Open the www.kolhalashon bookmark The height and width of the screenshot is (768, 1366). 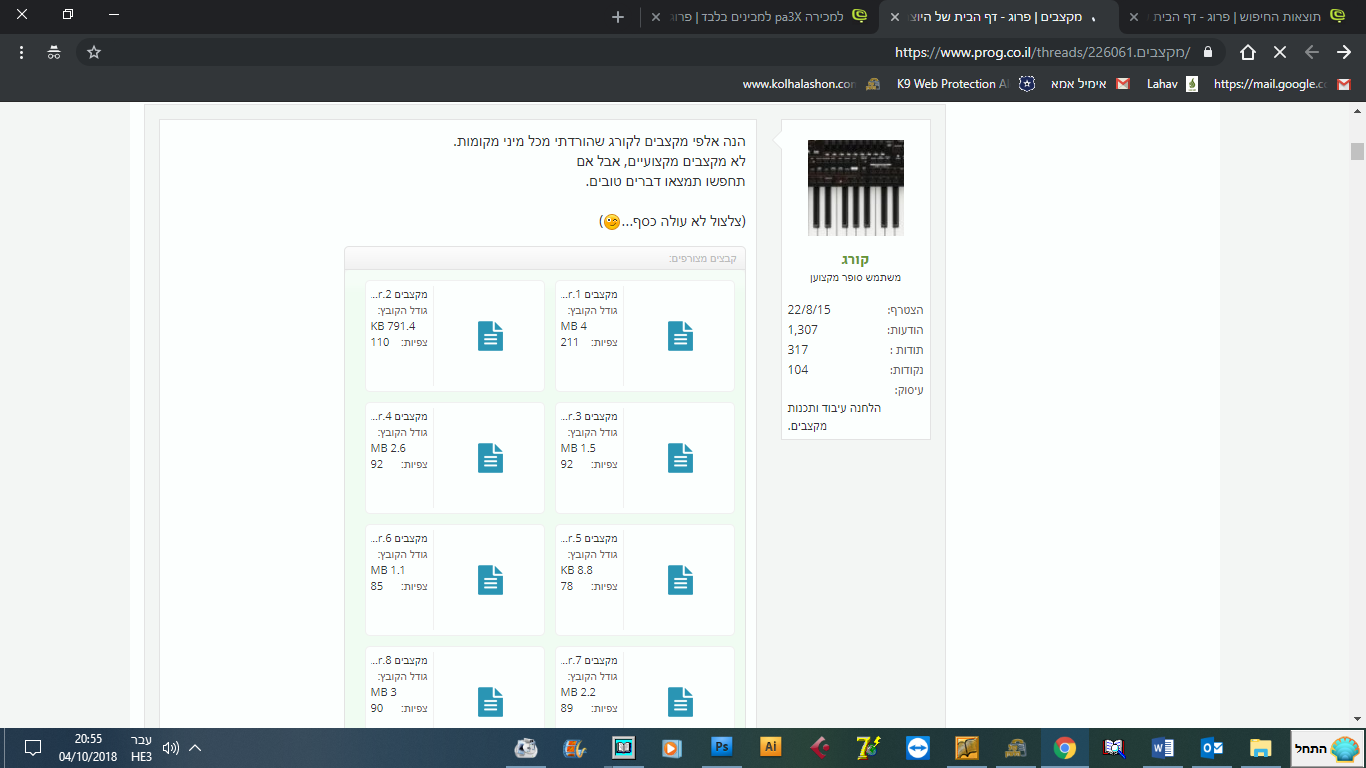pyautogui.click(x=811, y=84)
